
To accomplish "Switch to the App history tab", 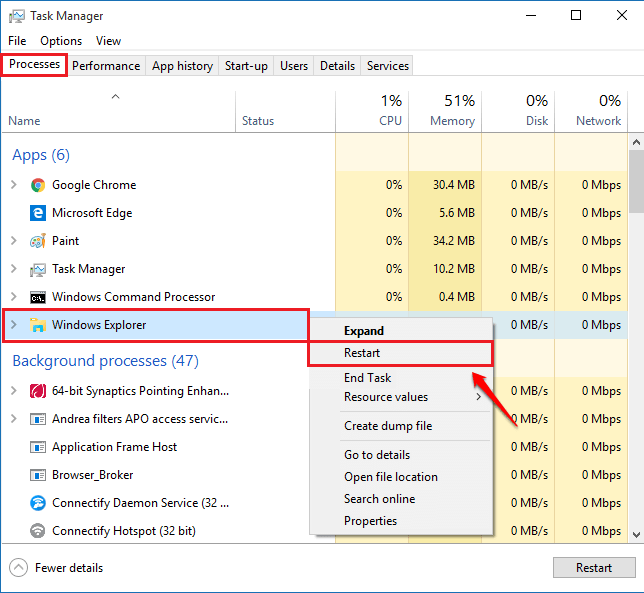I will coord(182,66).
